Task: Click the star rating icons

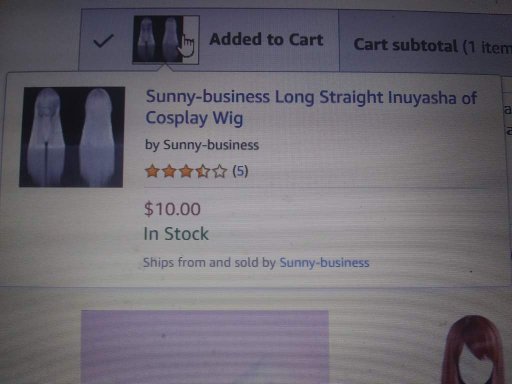Action: click(186, 172)
